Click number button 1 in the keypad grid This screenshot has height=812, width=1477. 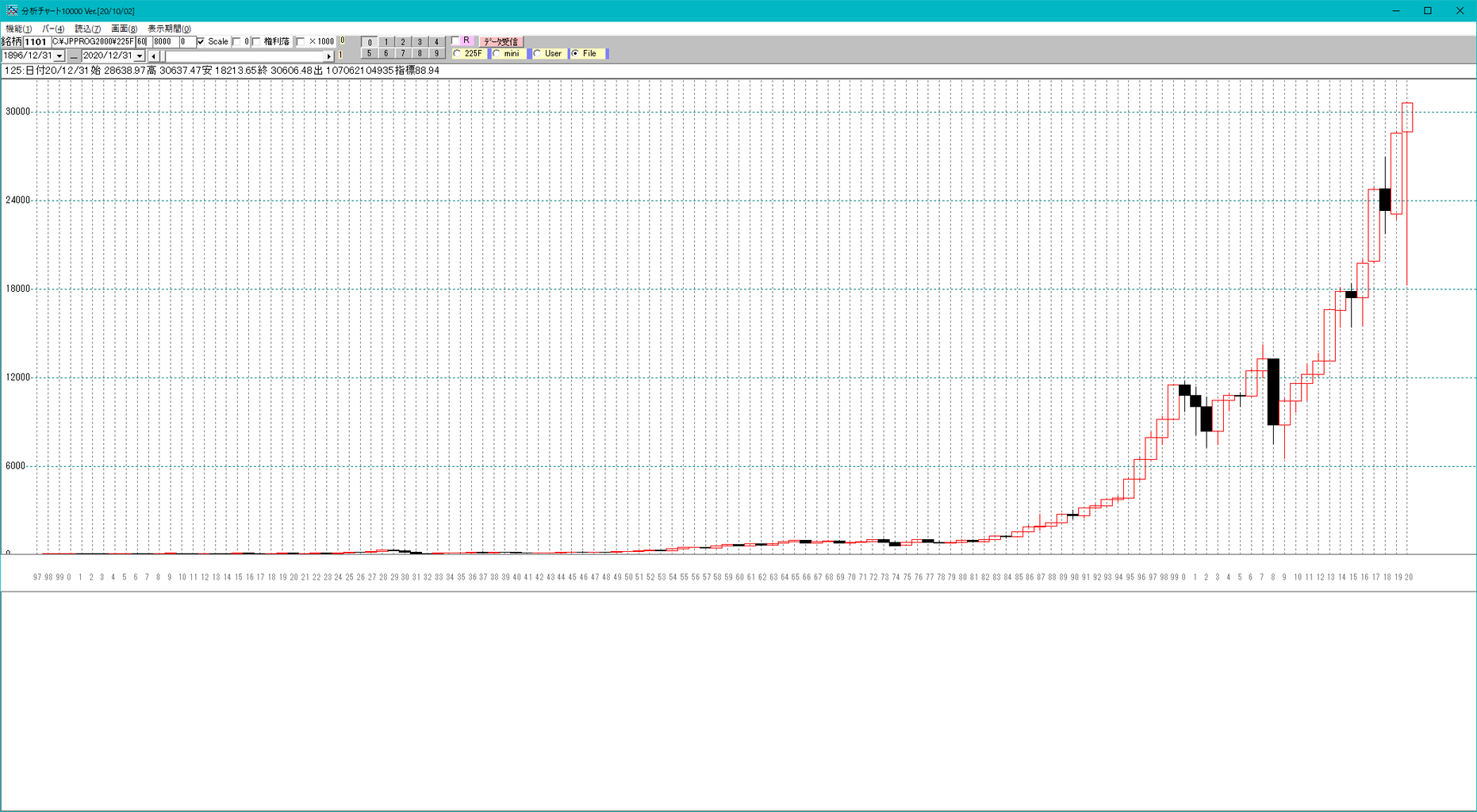click(x=386, y=42)
